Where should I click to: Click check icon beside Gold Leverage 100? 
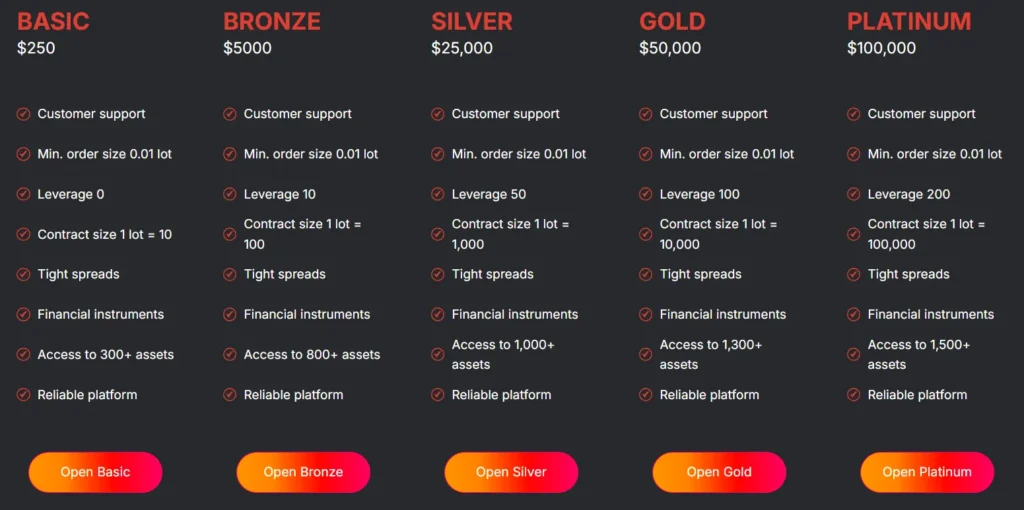pyautogui.click(x=646, y=194)
